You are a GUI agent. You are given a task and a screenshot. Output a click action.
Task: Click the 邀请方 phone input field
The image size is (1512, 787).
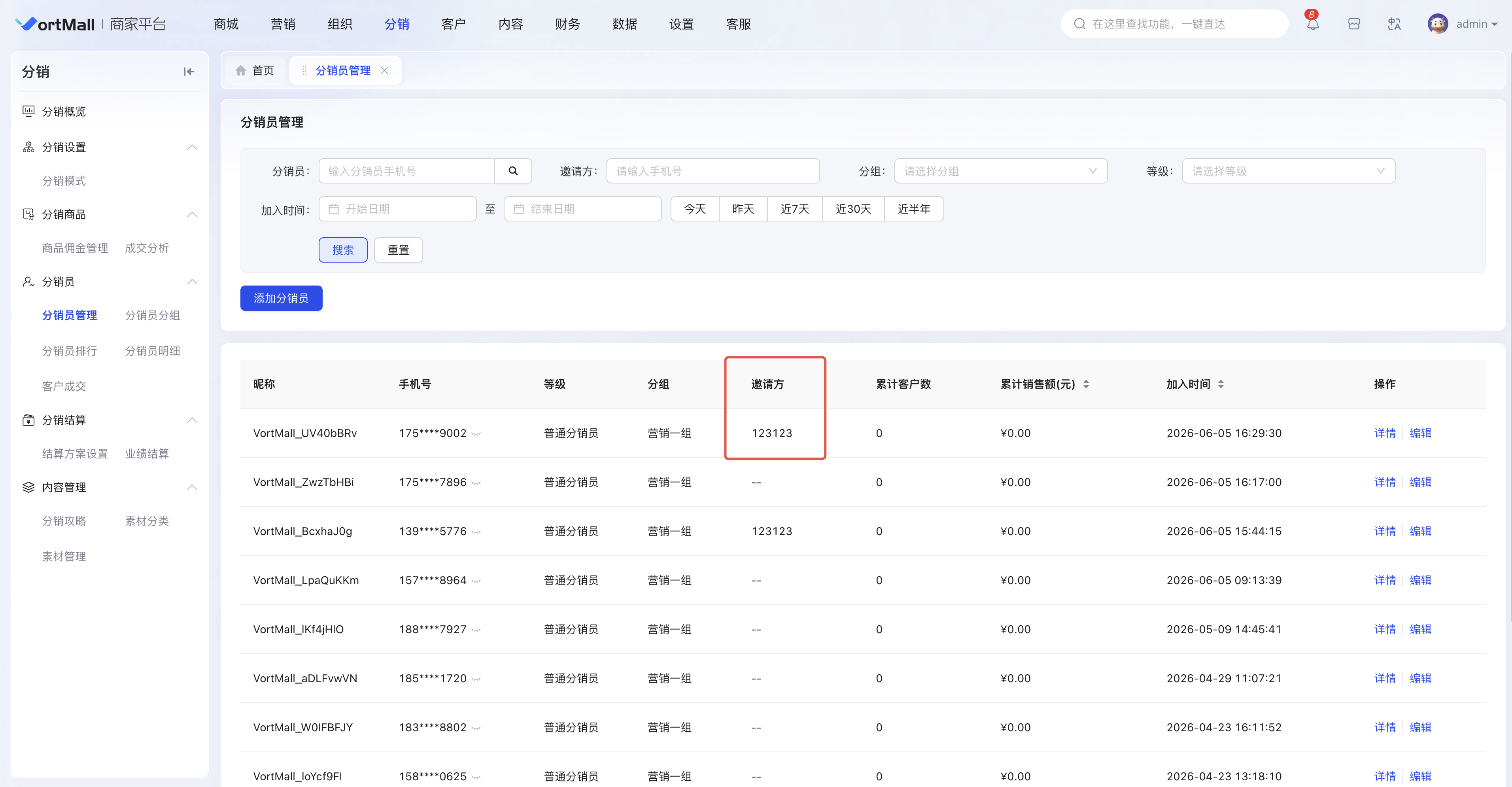tap(713, 171)
